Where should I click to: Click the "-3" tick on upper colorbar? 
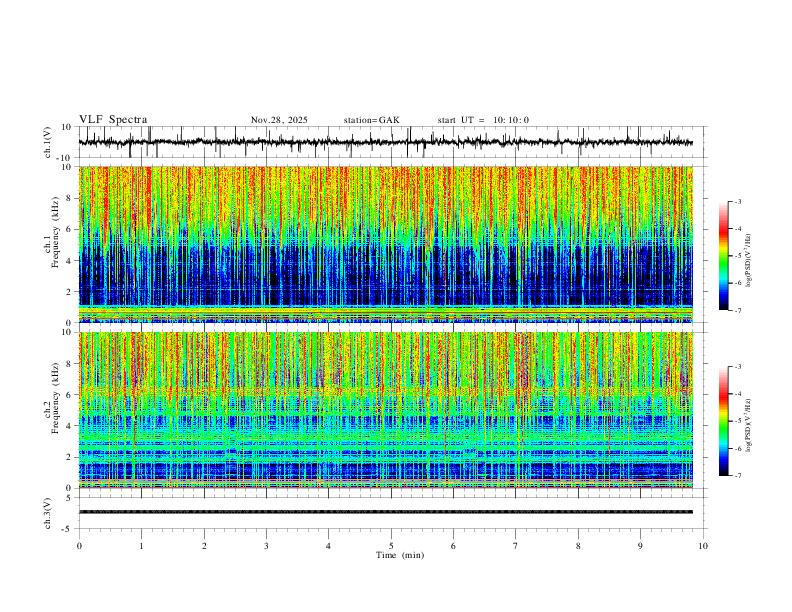pyautogui.click(x=738, y=201)
